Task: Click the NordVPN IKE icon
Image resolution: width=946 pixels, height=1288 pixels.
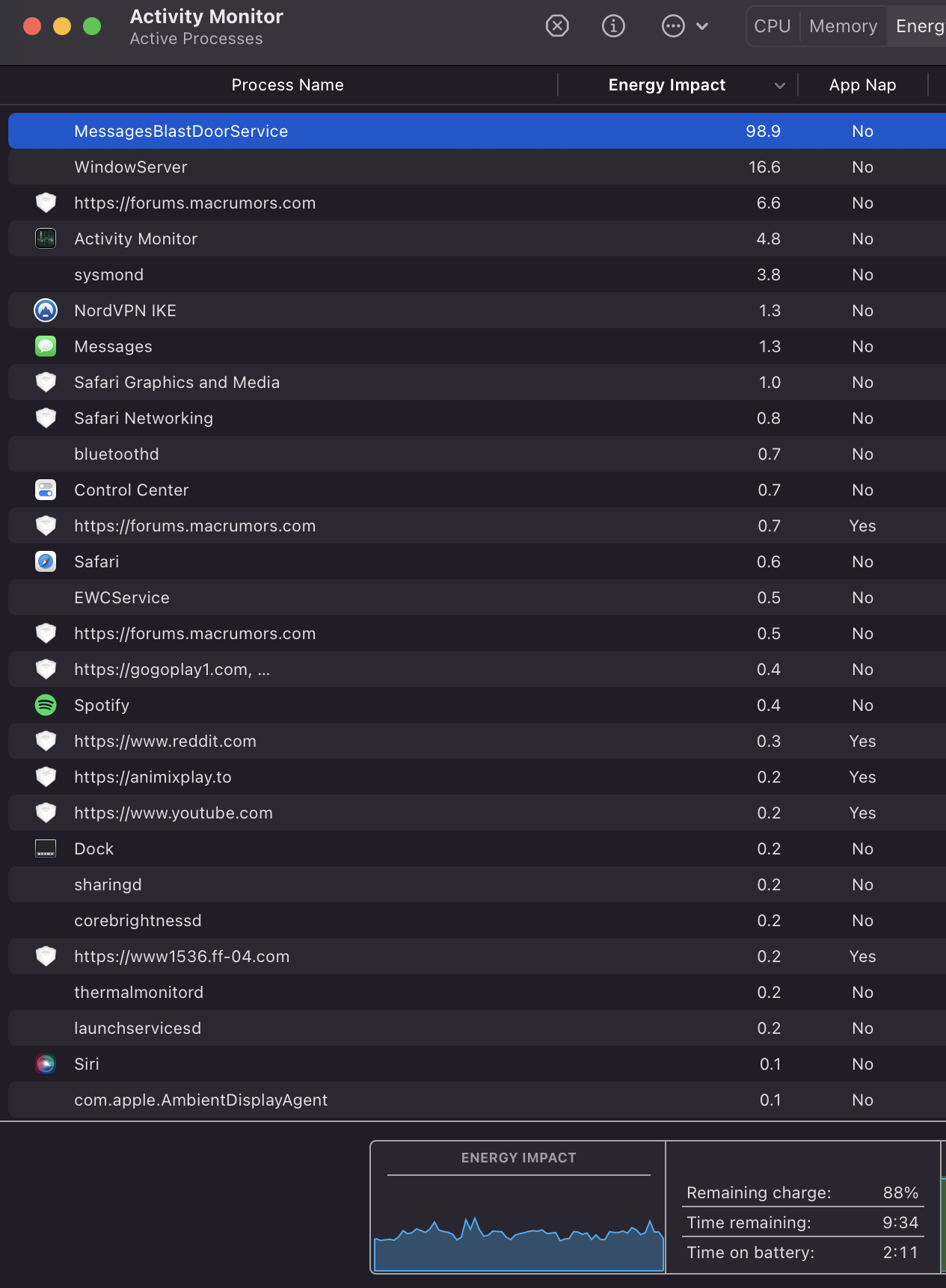Action: click(46, 310)
